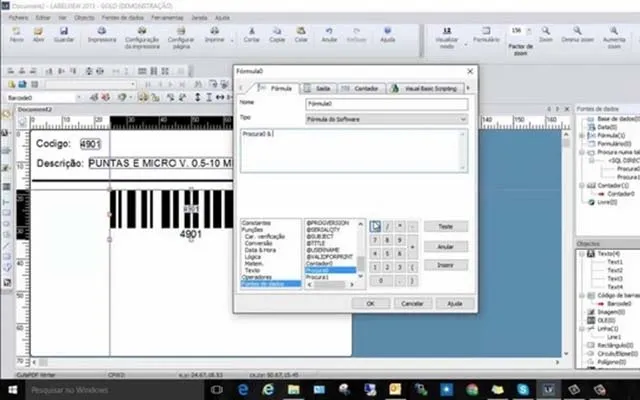
Task: Expand the Fórmula(1) tree node
Action: pyautogui.click(x=582, y=136)
